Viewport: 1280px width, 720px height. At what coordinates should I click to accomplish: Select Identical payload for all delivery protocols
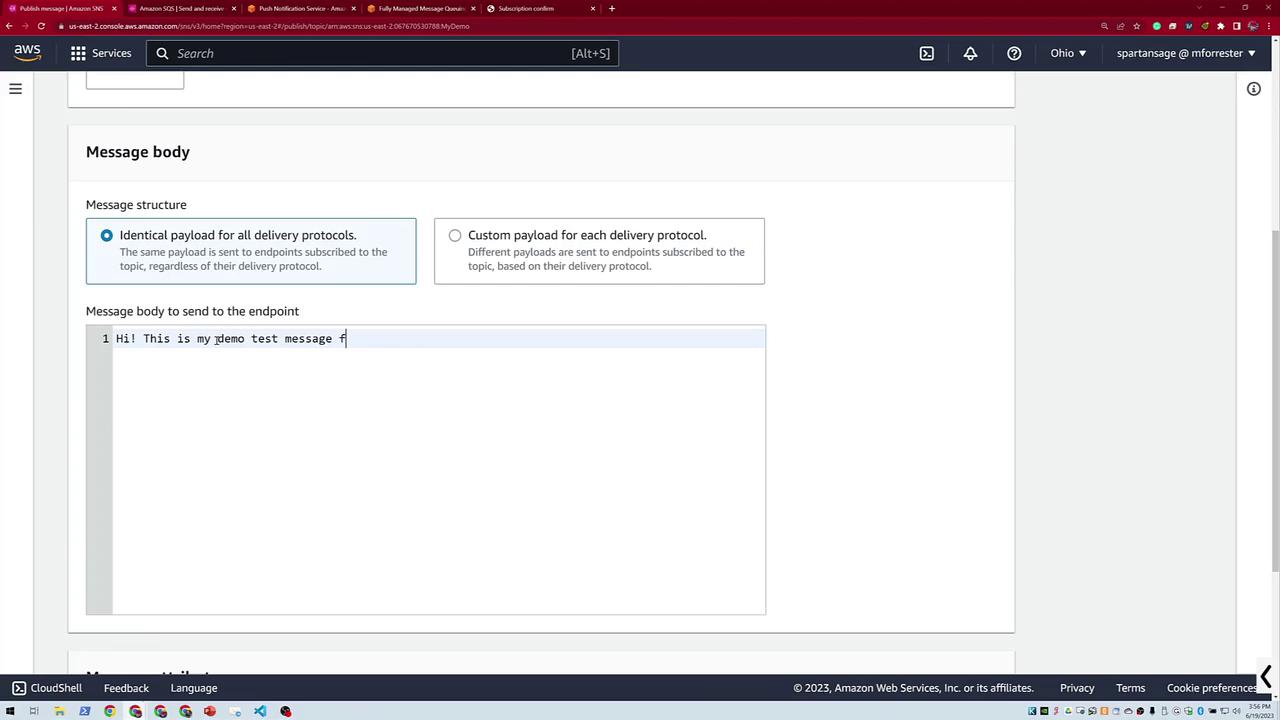tap(251, 251)
